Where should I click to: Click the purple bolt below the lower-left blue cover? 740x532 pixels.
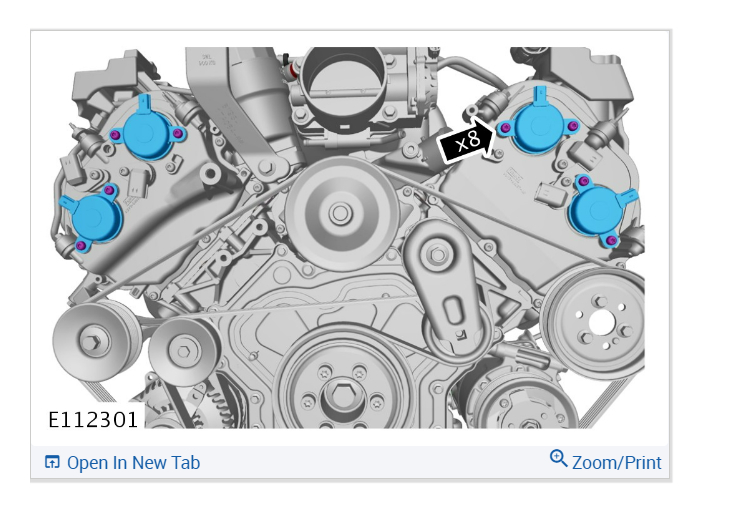pyautogui.click(x=81, y=245)
